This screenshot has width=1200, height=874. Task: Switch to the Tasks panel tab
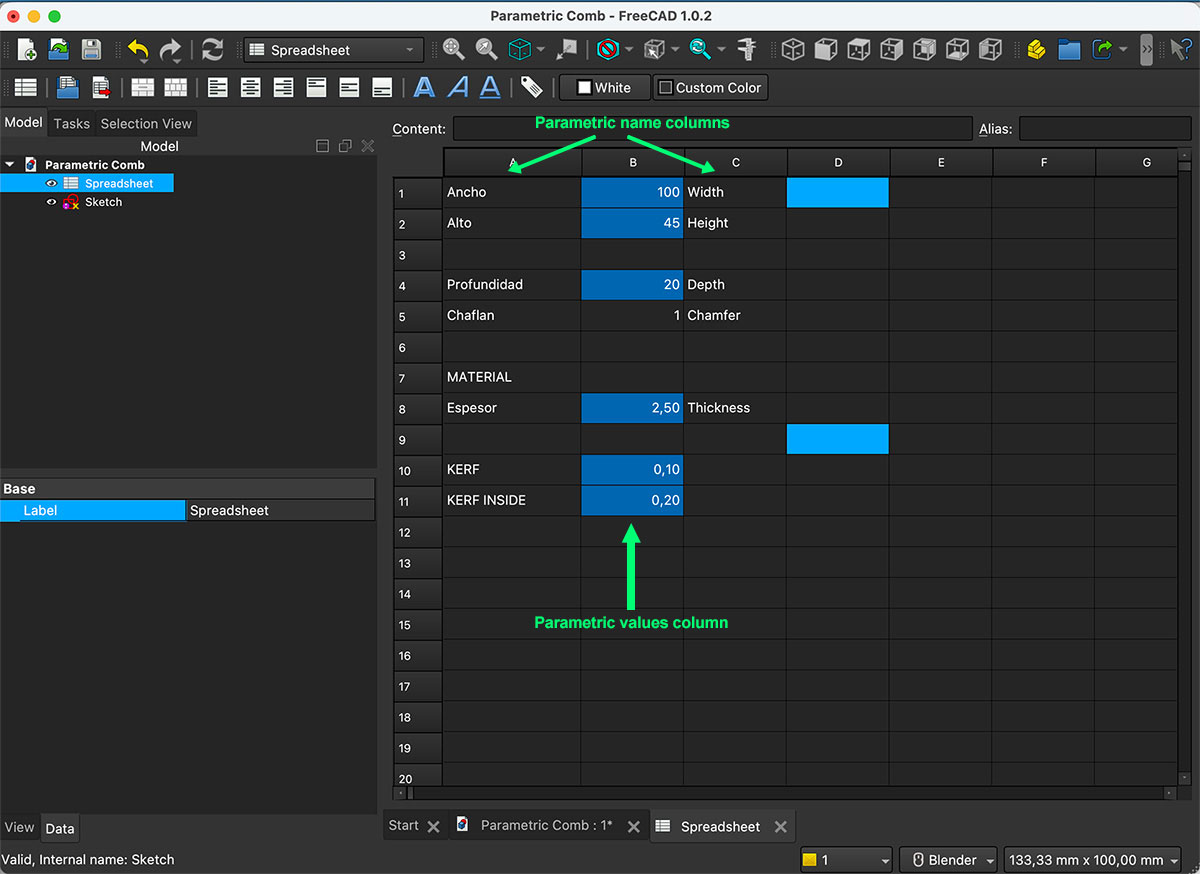point(71,124)
